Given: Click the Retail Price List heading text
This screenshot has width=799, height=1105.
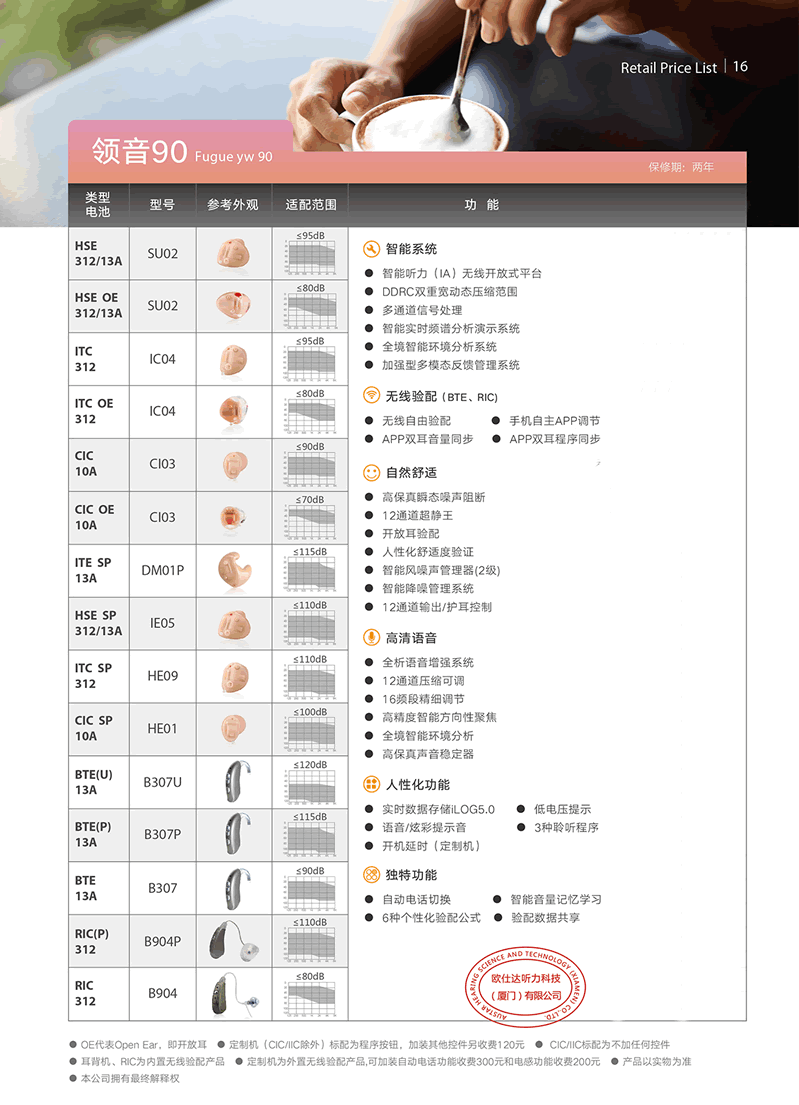Looking at the screenshot, I should click(x=668, y=68).
